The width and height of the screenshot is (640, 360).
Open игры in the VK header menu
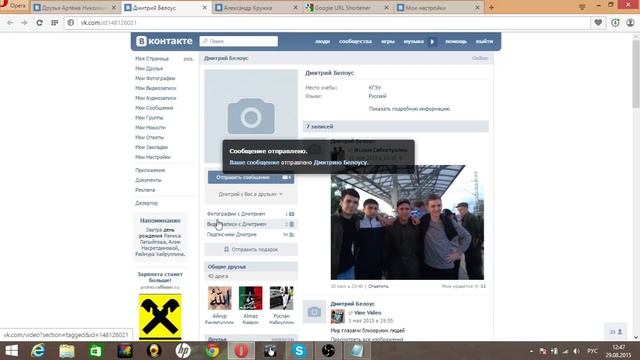(x=388, y=41)
